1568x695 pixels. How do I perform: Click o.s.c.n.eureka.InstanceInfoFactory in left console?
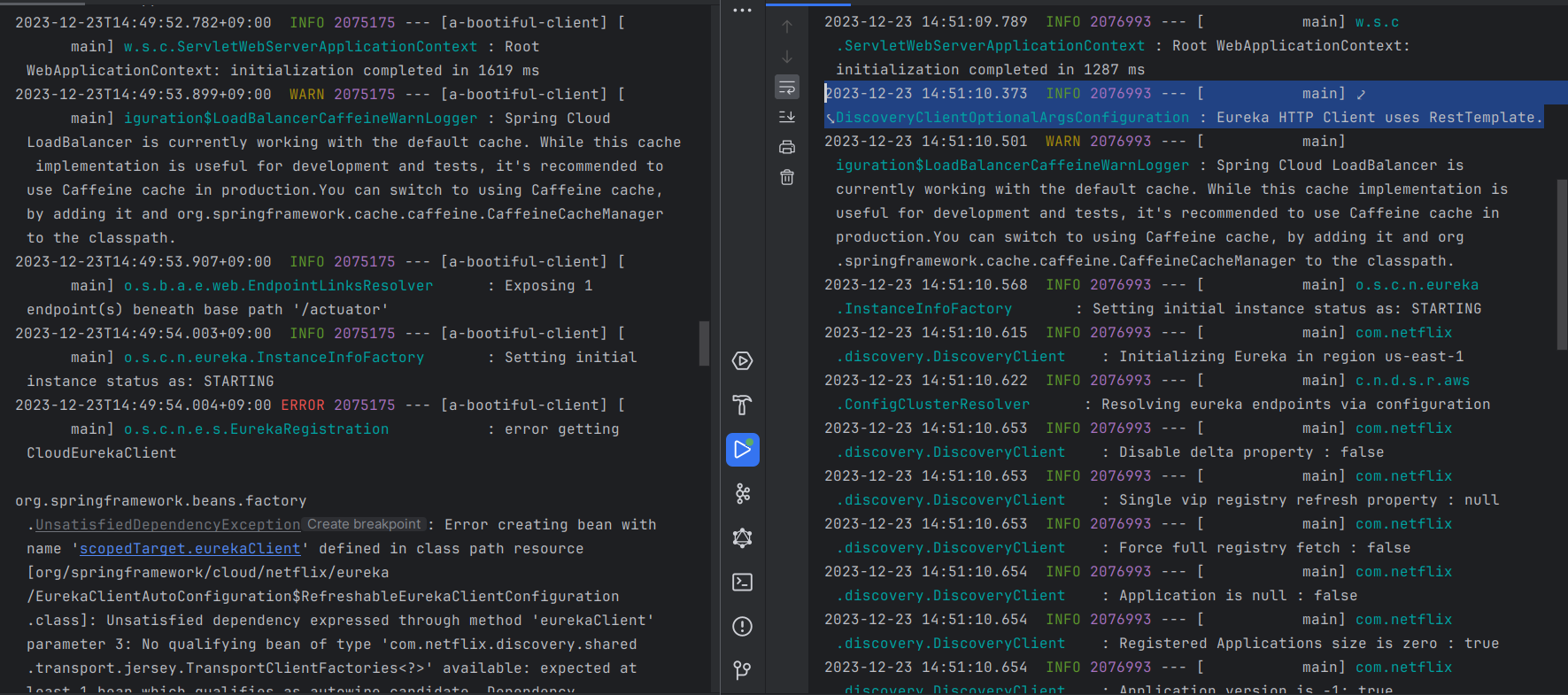coord(274,358)
